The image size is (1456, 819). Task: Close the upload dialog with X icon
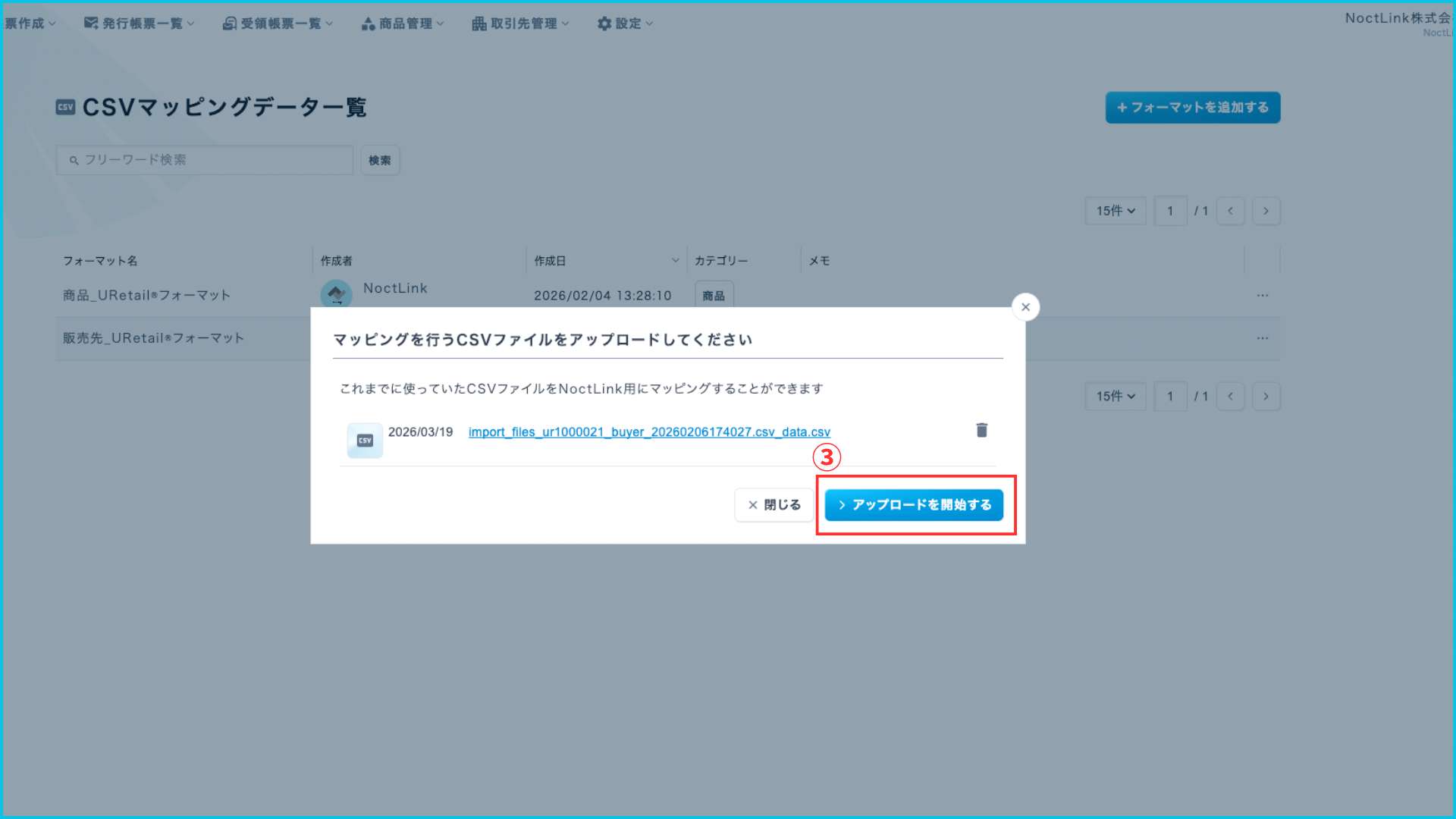[1025, 307]
